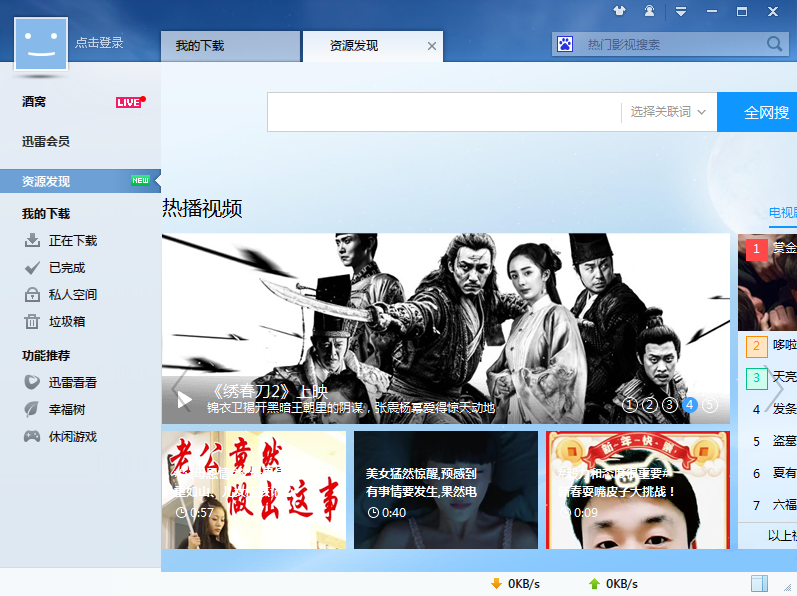Open 休闲游戏
Viewport: 797px width, 596px height.
(73, 436)
